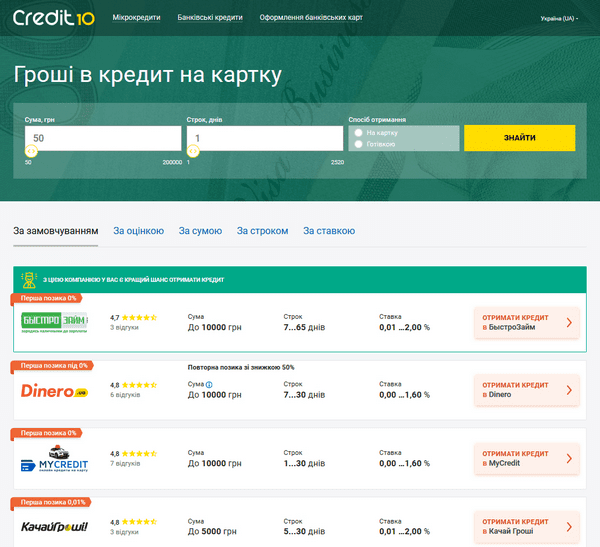This screenshot has height=547, width=600.
Task: Open the Україна (UA) country dropdown
Action: pos(559,18)
